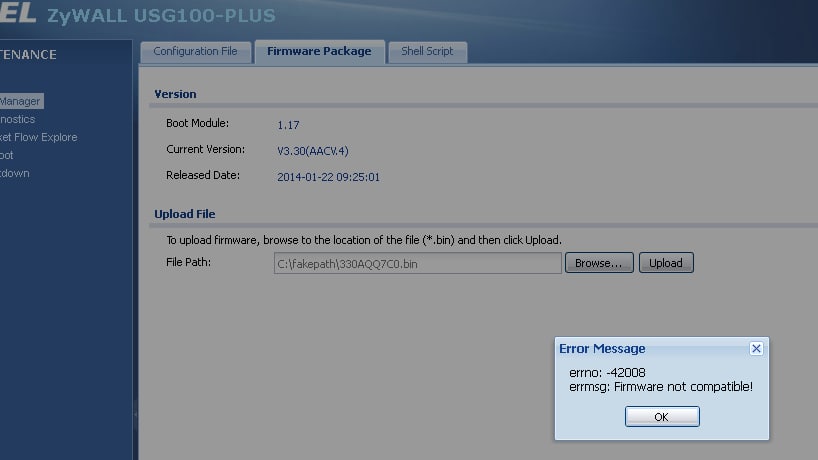Click the File Path input field
This screenshot has width=818, height=460.
tap(417, 263)
